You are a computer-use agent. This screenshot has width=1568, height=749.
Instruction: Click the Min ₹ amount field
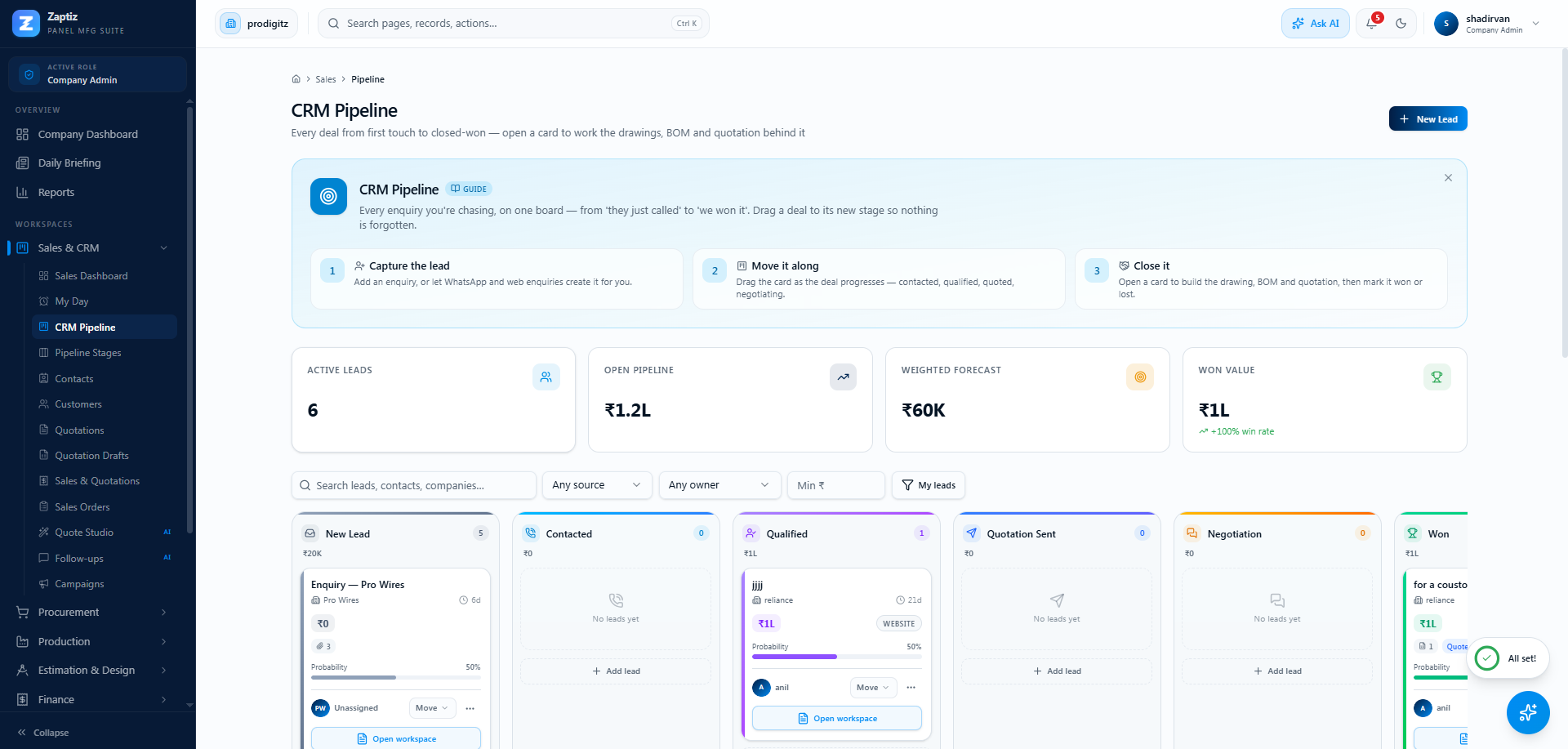[836, 485]
